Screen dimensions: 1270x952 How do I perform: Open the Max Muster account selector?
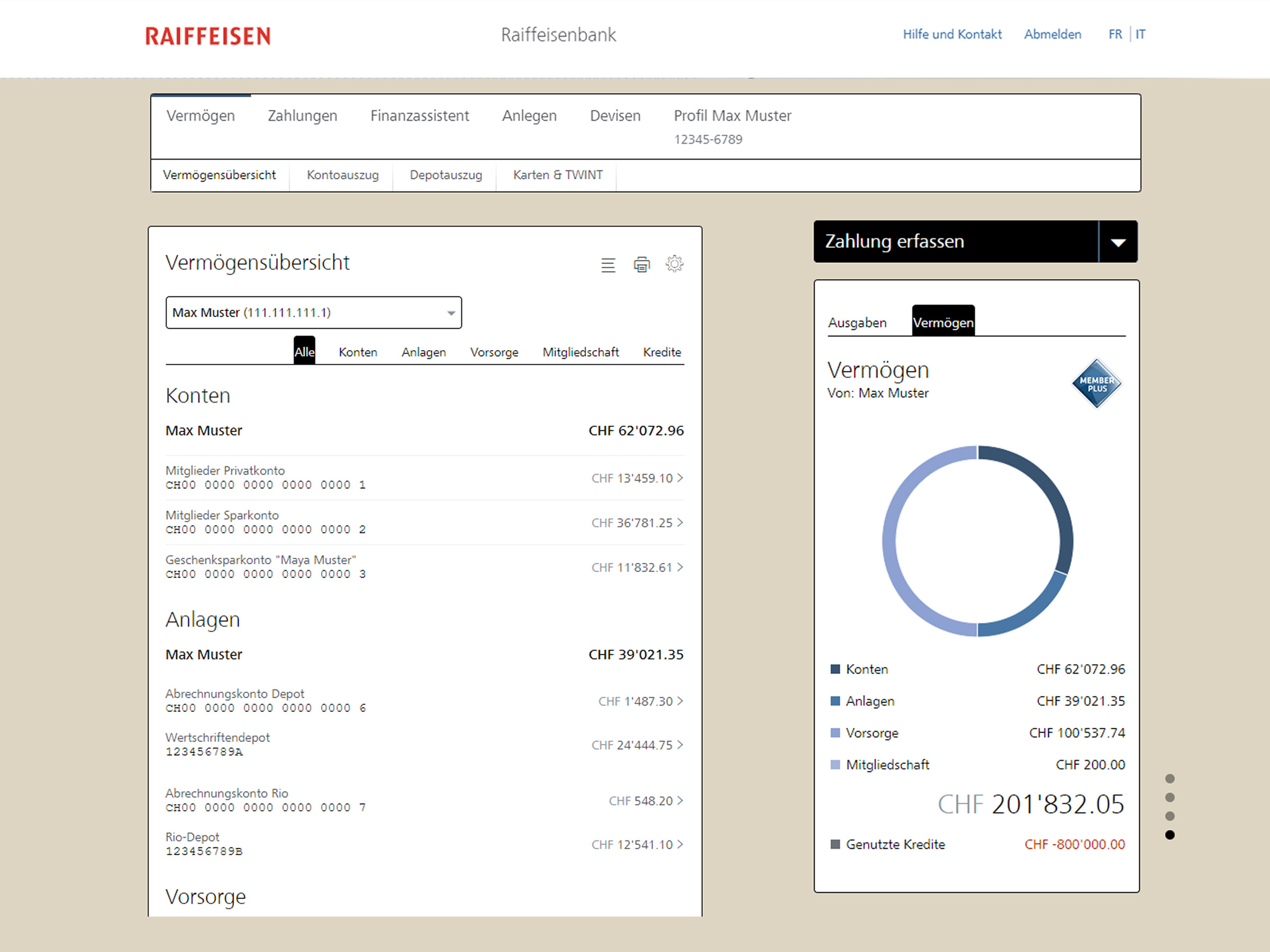313,313
